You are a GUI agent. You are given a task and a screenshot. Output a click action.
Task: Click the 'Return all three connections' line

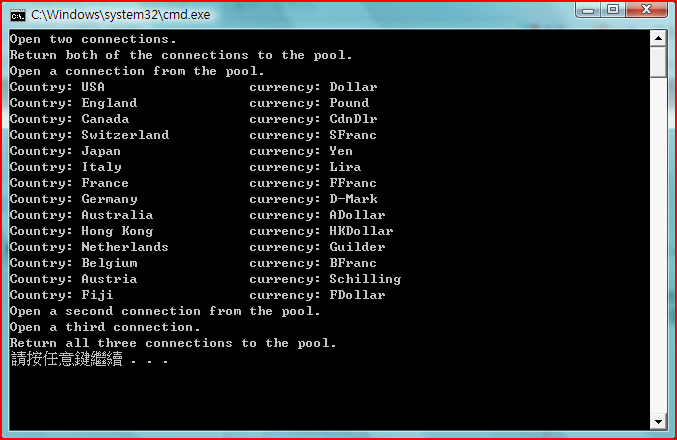coord(173,343)
